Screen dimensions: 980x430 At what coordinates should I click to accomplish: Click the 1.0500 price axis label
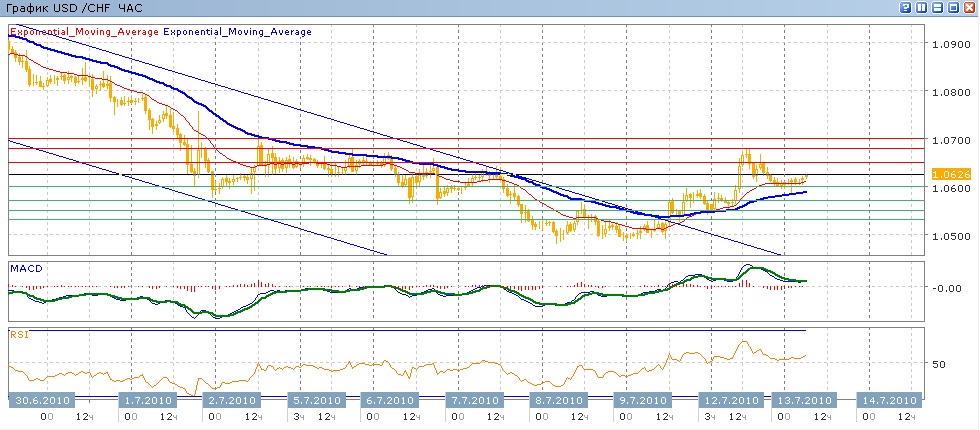[x=948, y=236]
